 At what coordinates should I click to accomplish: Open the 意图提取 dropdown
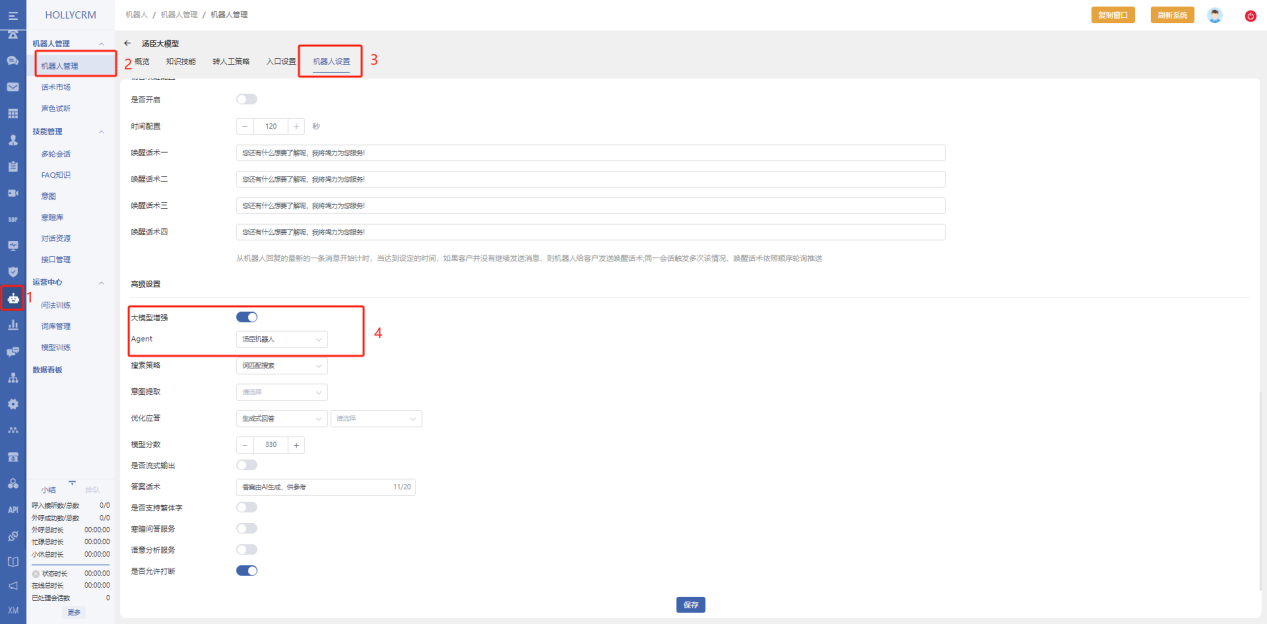coord(282,392)
